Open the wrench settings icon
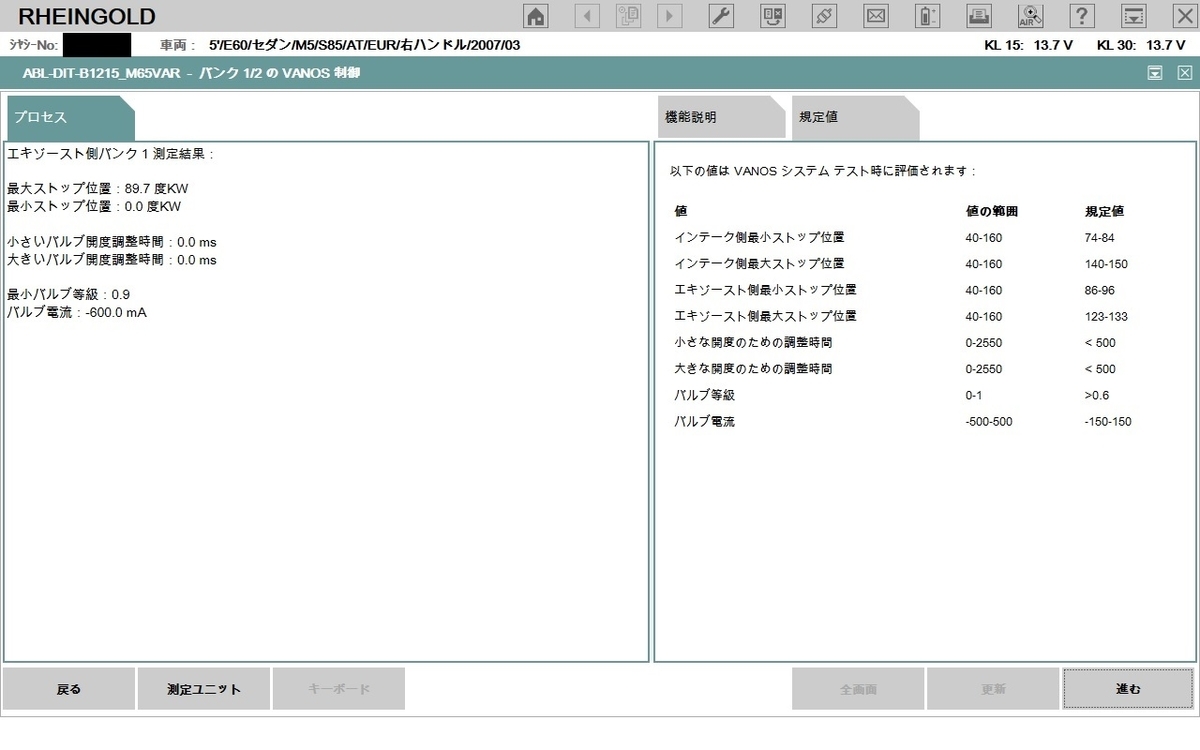This screenshot has height=750, width=1200. (721, 16)
